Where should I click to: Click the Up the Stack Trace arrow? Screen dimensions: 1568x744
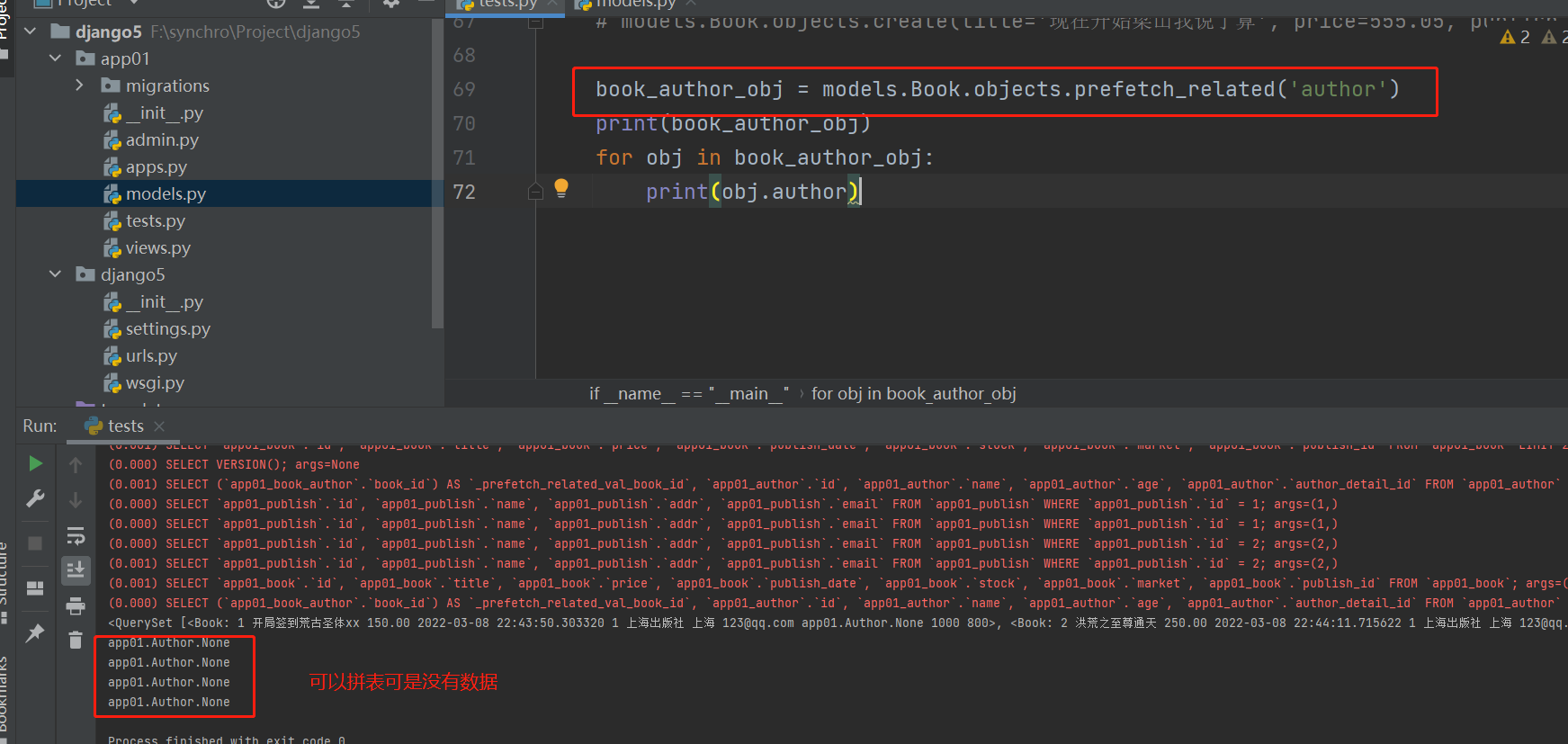[x=76, y=465]
